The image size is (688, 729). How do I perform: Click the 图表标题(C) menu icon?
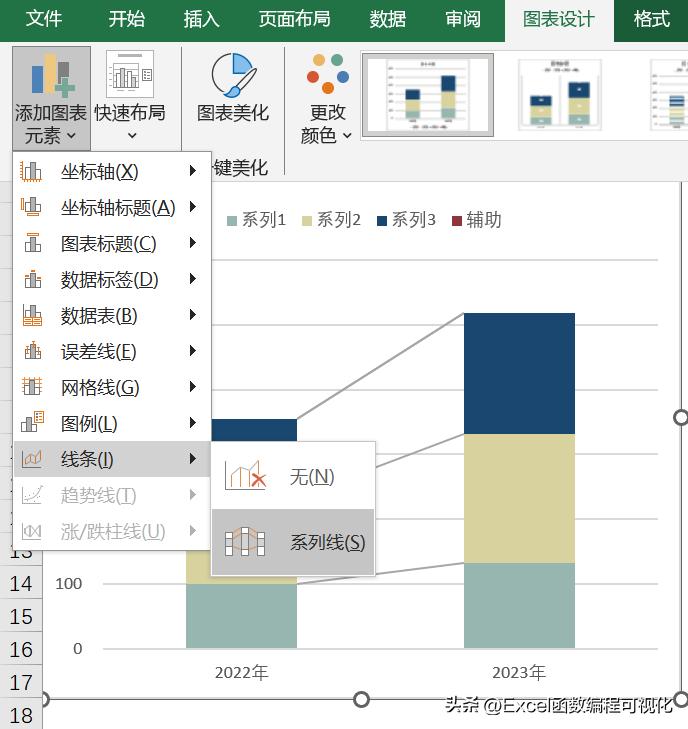(32, 243)
